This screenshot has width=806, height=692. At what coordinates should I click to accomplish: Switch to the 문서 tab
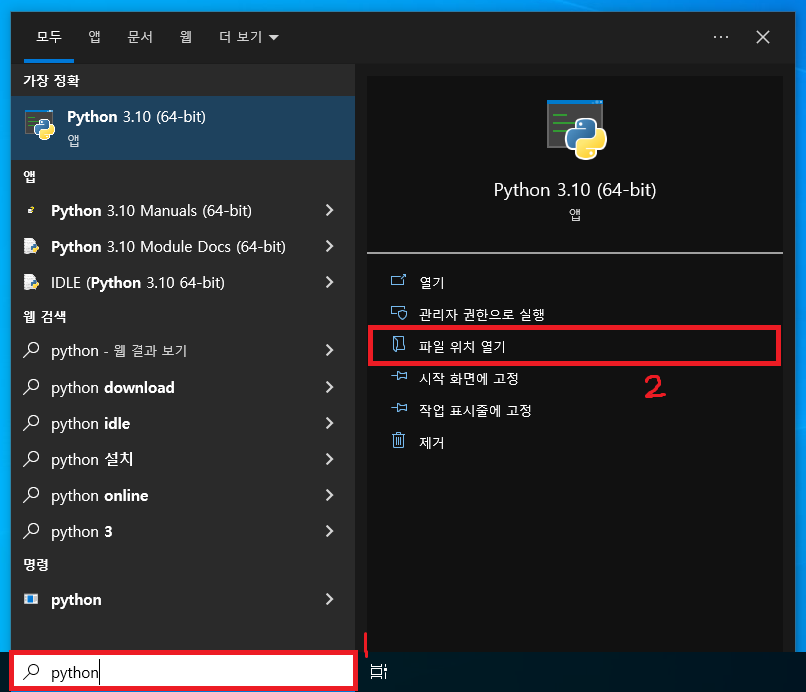click(x=140, y=36)
